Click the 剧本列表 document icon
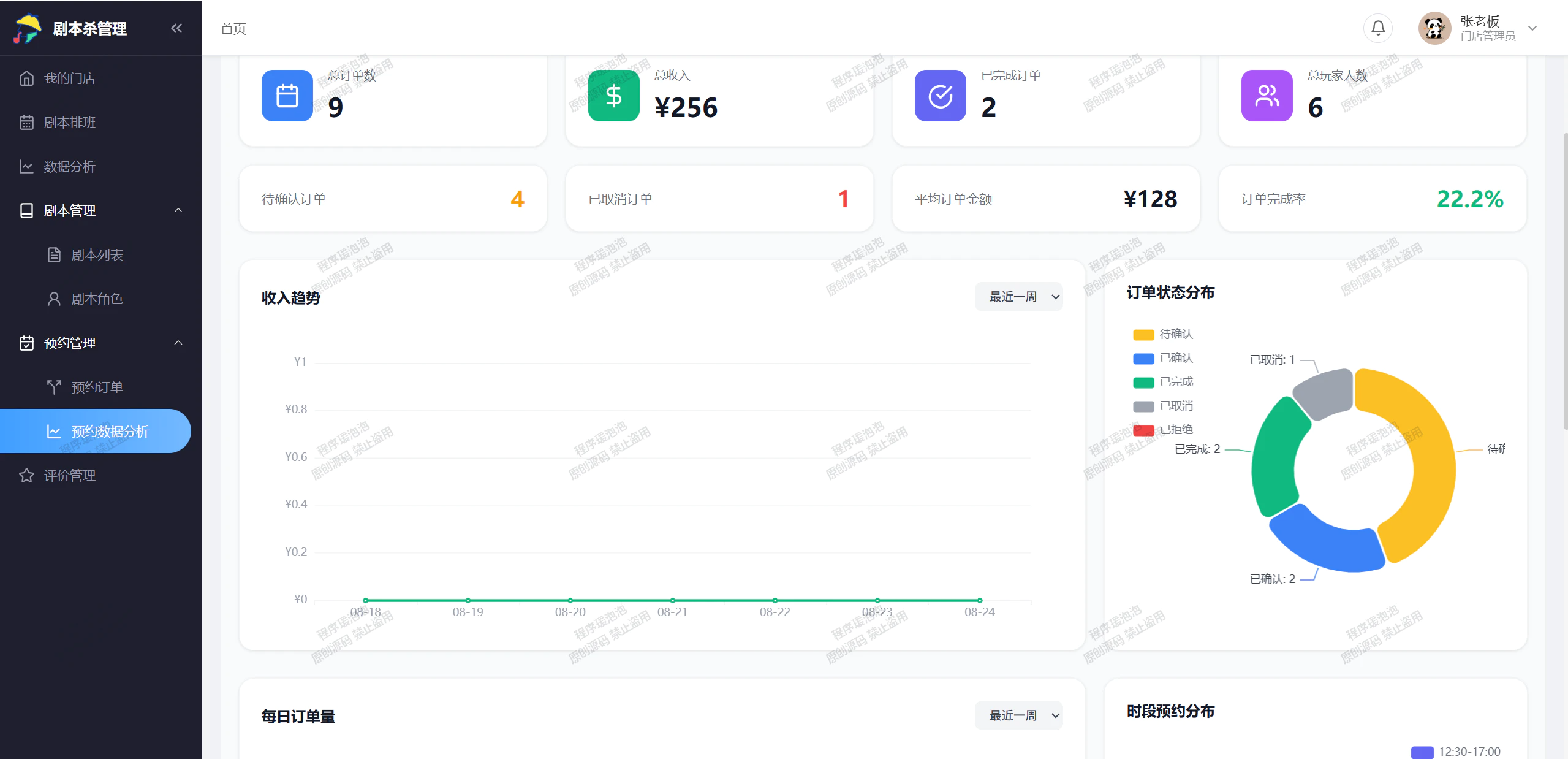Screen dimensions: 1568x759 point(54,255)
